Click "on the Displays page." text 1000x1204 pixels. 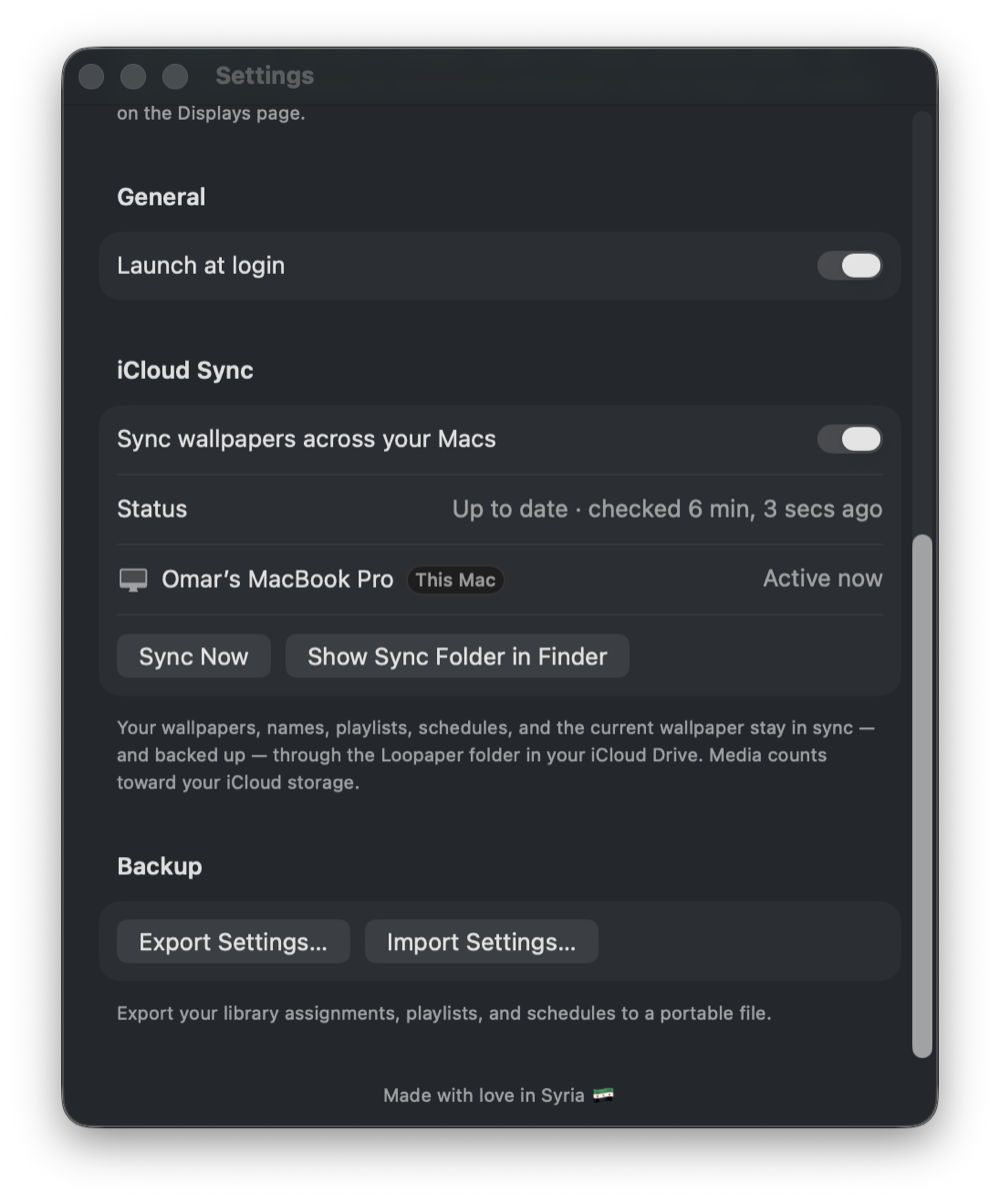pyautogui.click(x=211, y=113)
